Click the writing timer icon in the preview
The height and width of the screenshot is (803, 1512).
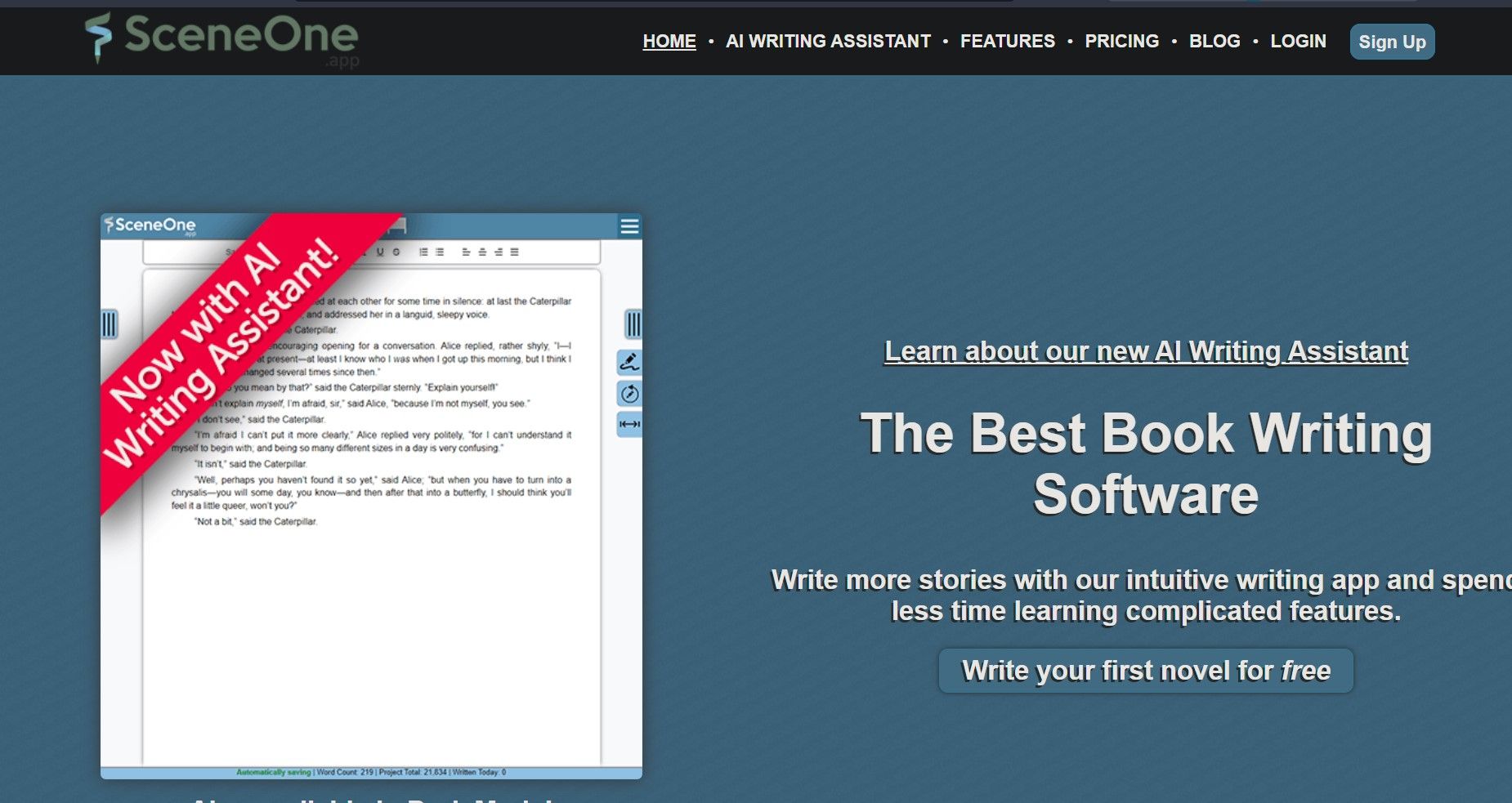click(629, 395)
